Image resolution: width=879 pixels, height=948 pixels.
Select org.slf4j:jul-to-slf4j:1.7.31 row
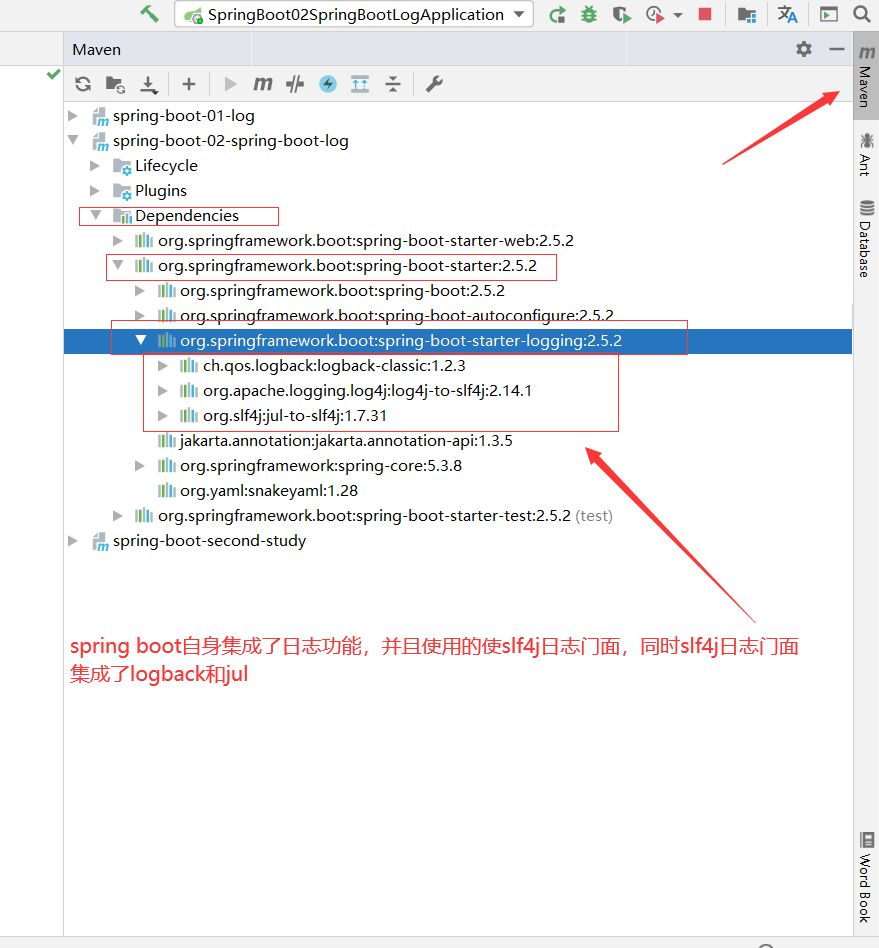[x=283, y=415]
